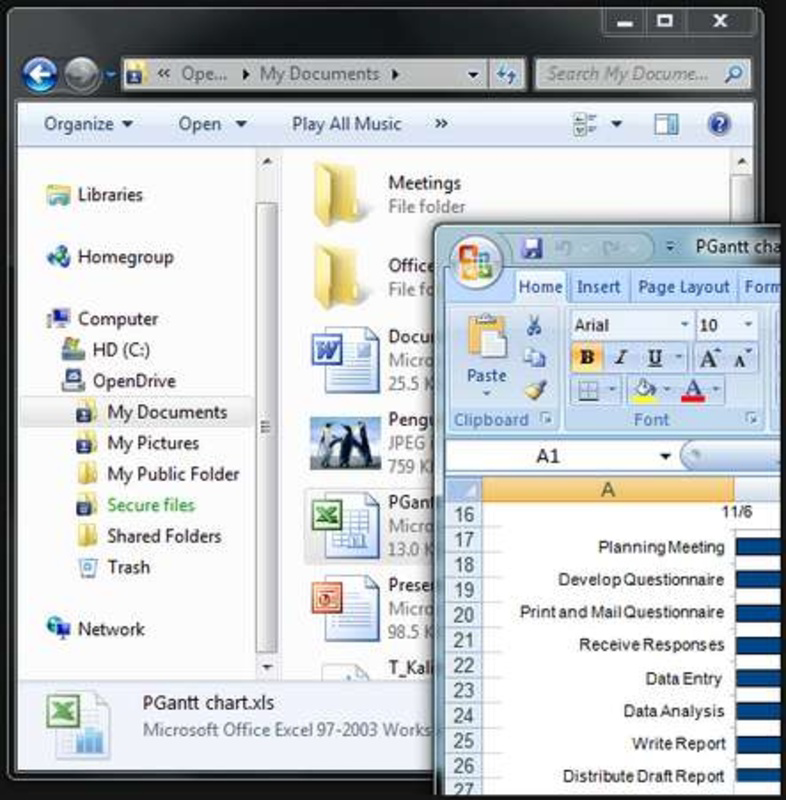The width and height of the screenshot is (786, 800).
Task: Toggle Bold formatting in Excel
Action: 587,358
